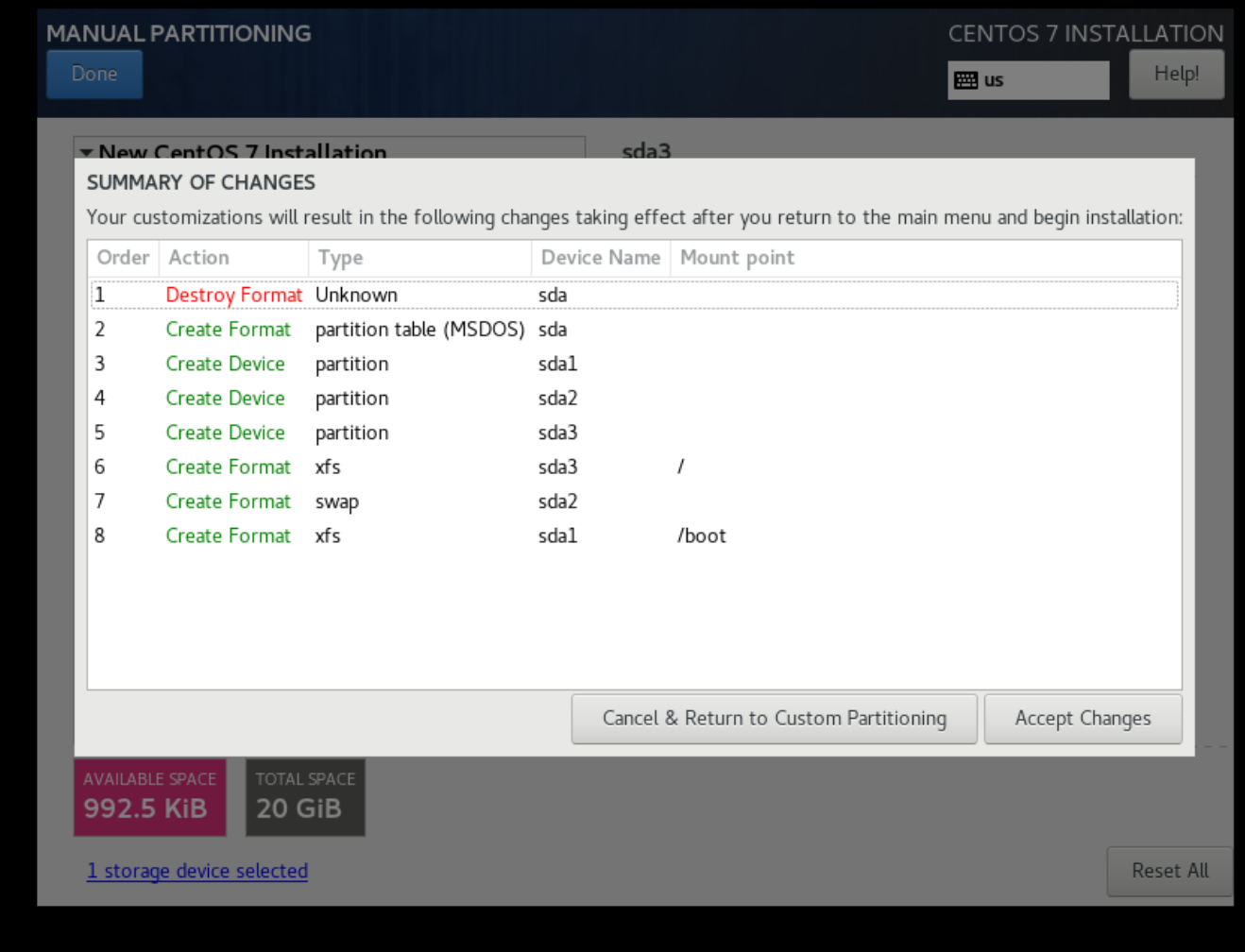Select the / mount point cell in row 6
Screen dimensions: 1245x952
(x=680, y=467)
